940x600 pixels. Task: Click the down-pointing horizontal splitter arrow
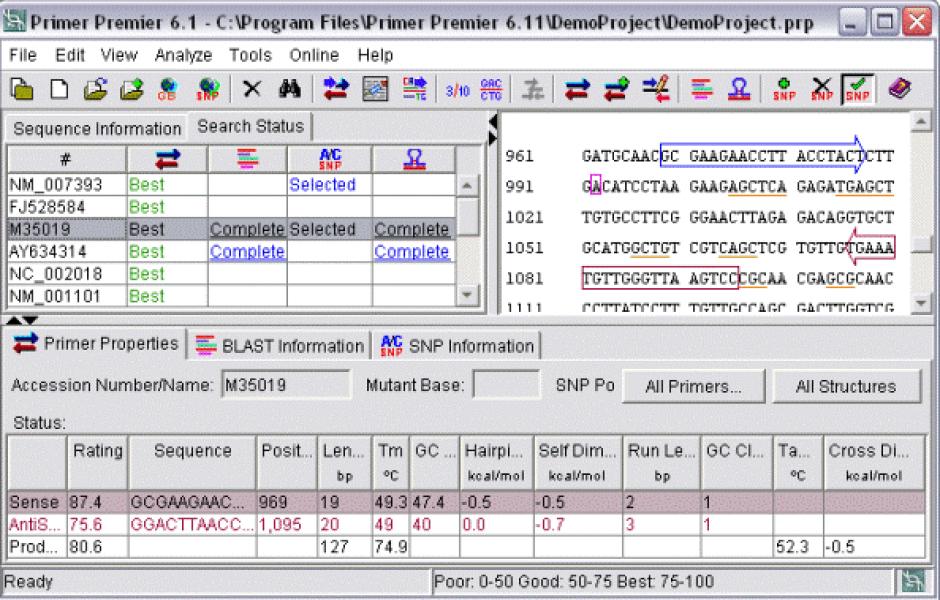click(30, 321)
